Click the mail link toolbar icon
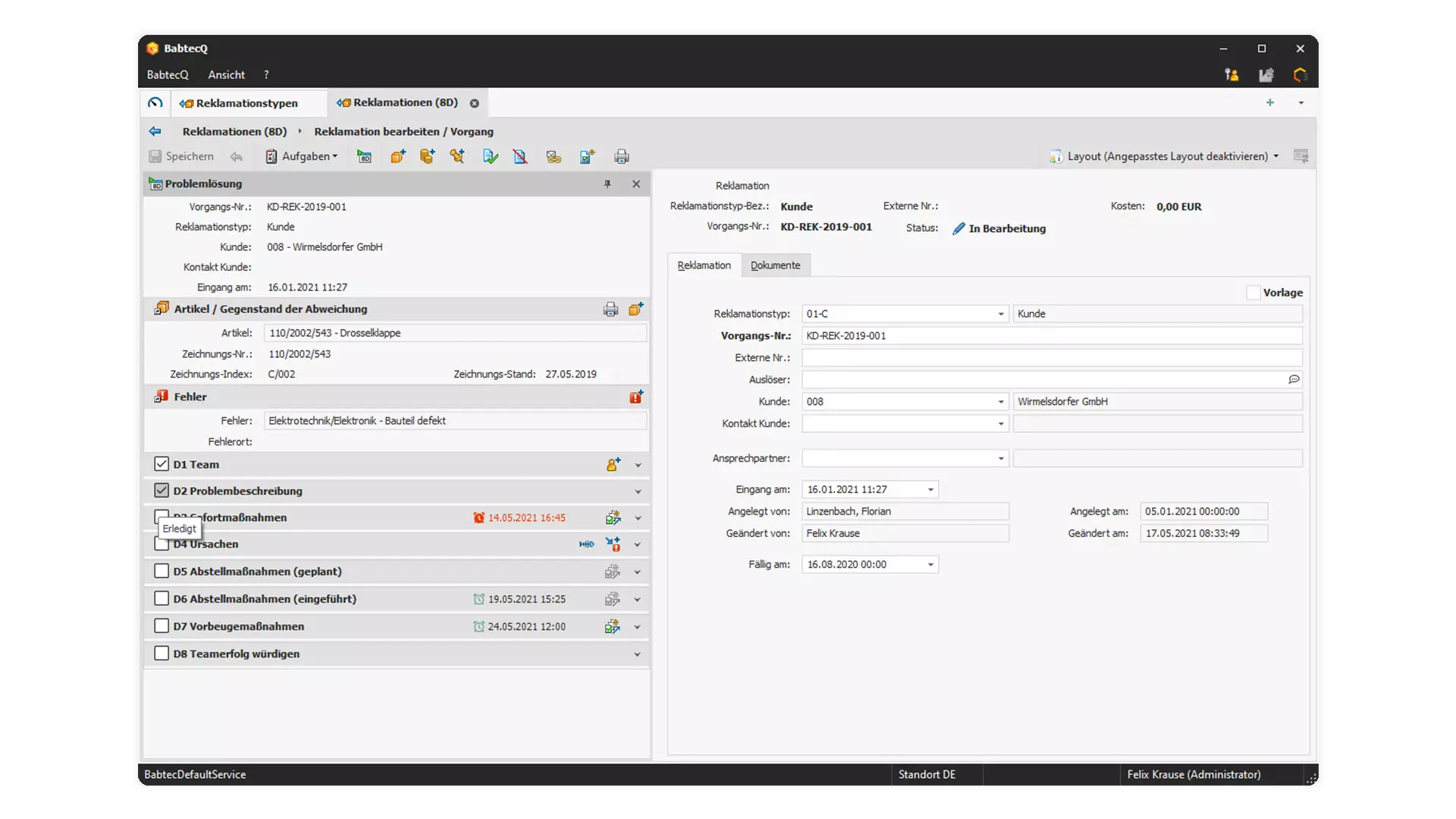Screen dimensions: 1456x819 click(x=554, y=156)
